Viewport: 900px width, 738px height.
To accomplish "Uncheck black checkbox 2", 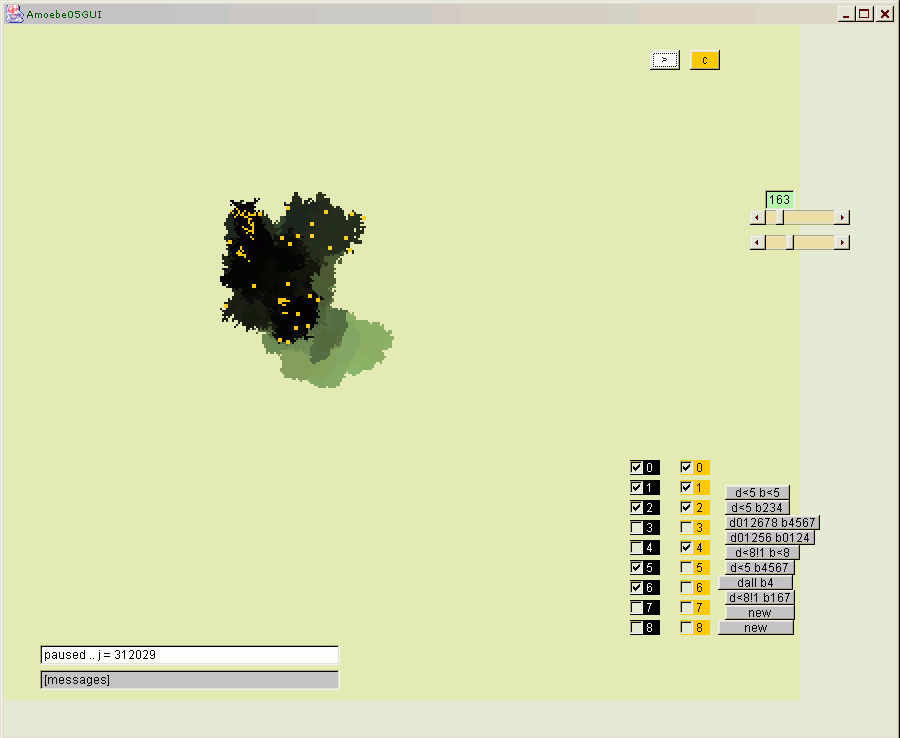I will (x=637, y=507).
